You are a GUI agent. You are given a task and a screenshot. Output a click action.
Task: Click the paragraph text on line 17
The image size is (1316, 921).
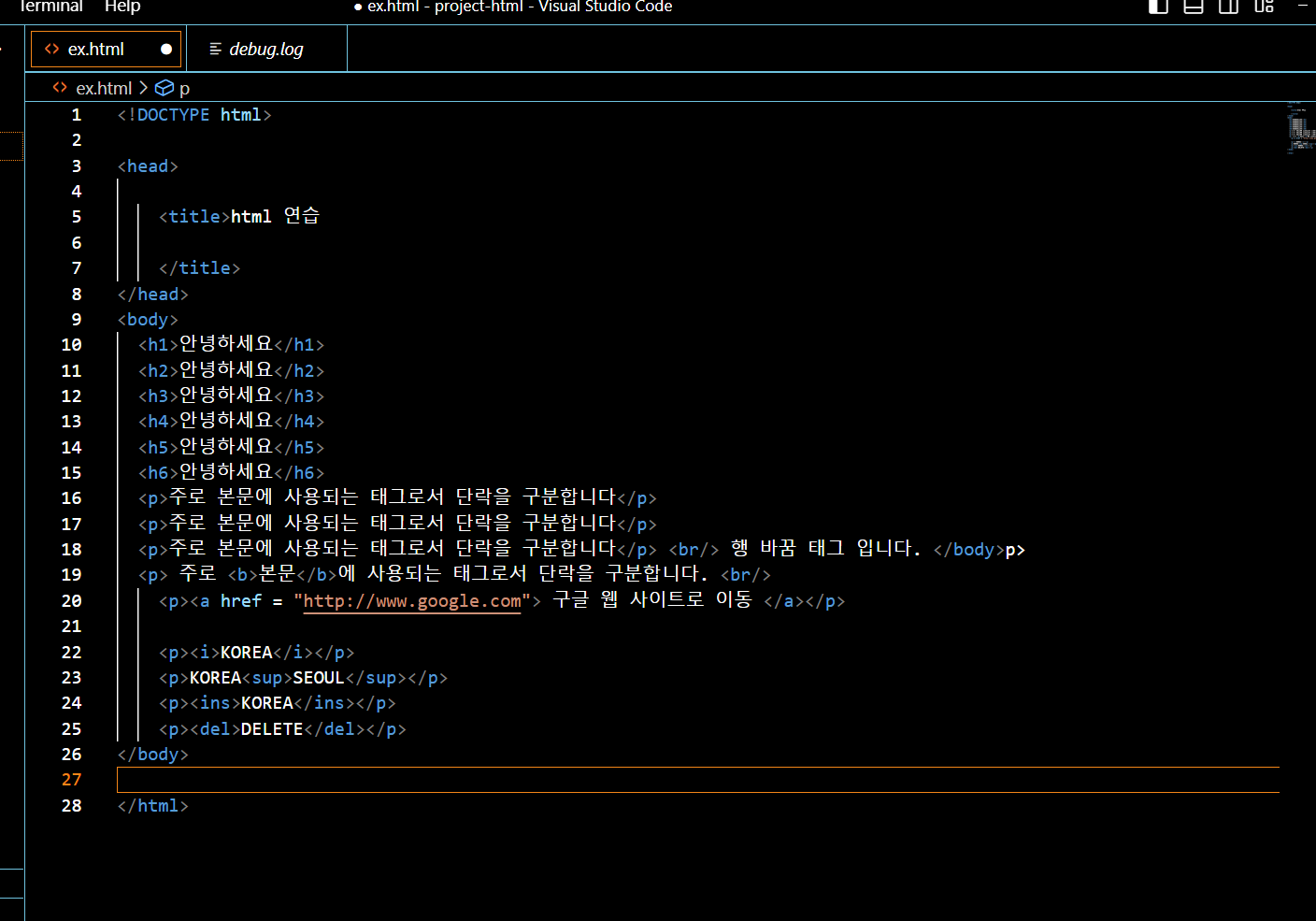tap(393, 524)
